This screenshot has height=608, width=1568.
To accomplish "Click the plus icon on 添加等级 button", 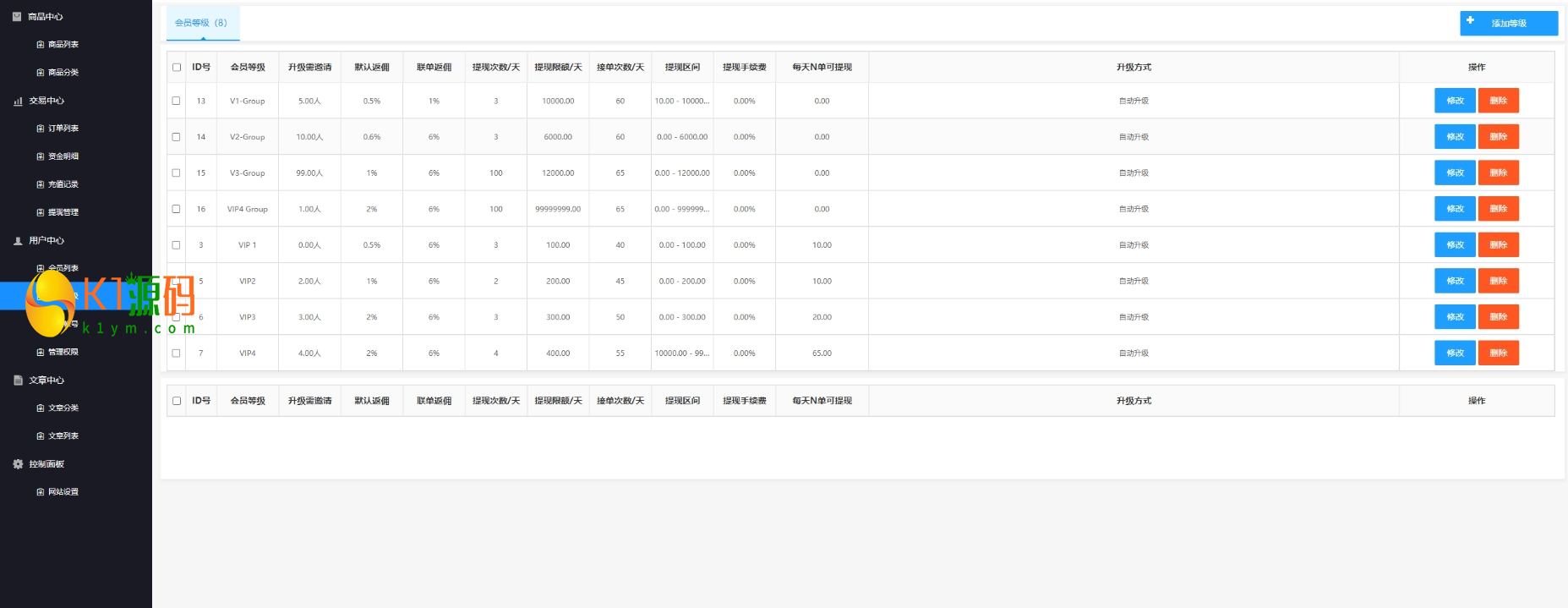I will click(x=1470, y=20).
